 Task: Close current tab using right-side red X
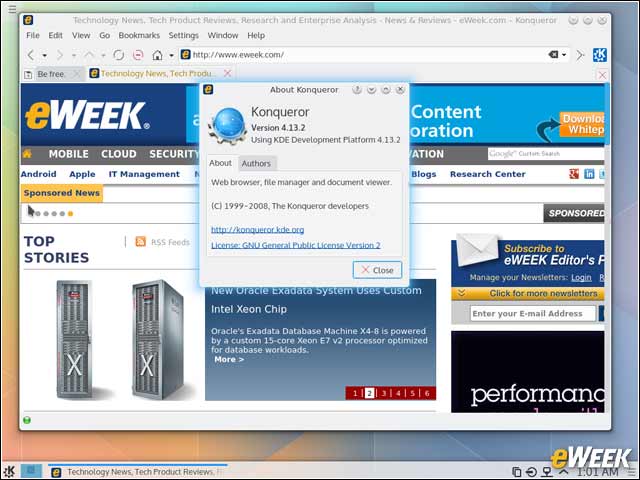(602, 75)
